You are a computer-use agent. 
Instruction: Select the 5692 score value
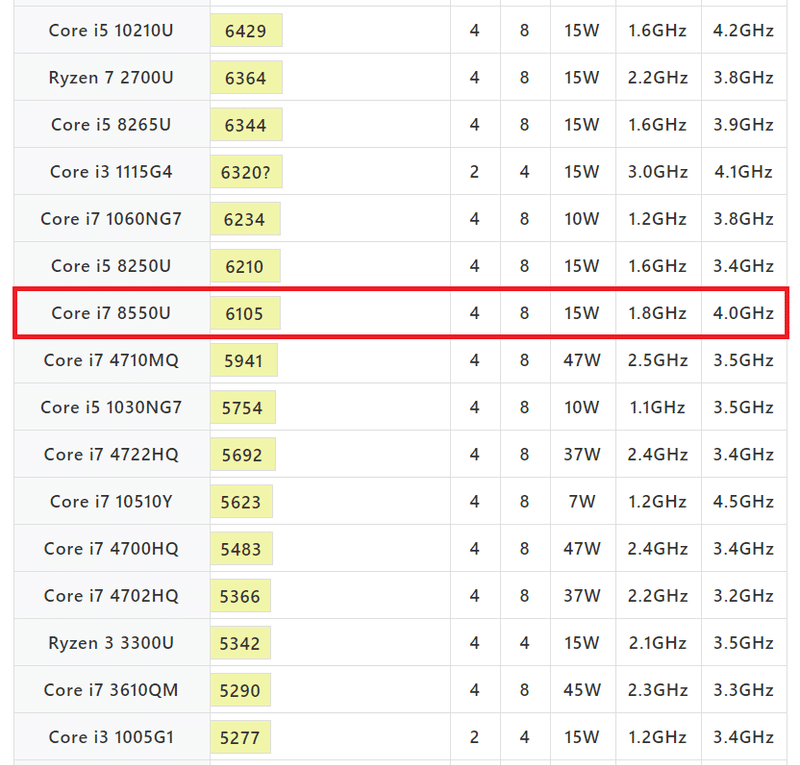pos(242,455)
